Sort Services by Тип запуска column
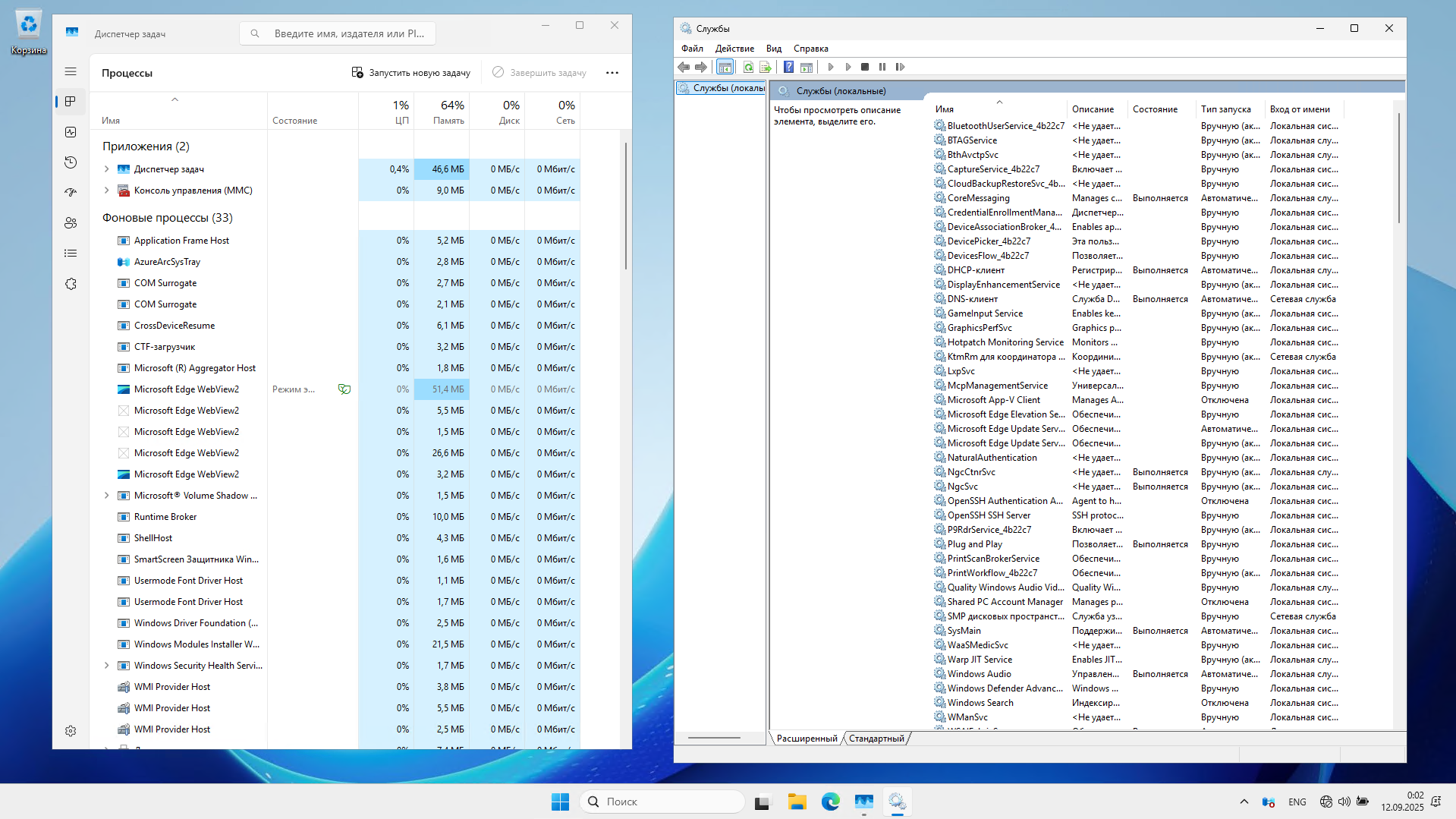The height and width of the screenshot is (819, 1456). pos(1228,109)
